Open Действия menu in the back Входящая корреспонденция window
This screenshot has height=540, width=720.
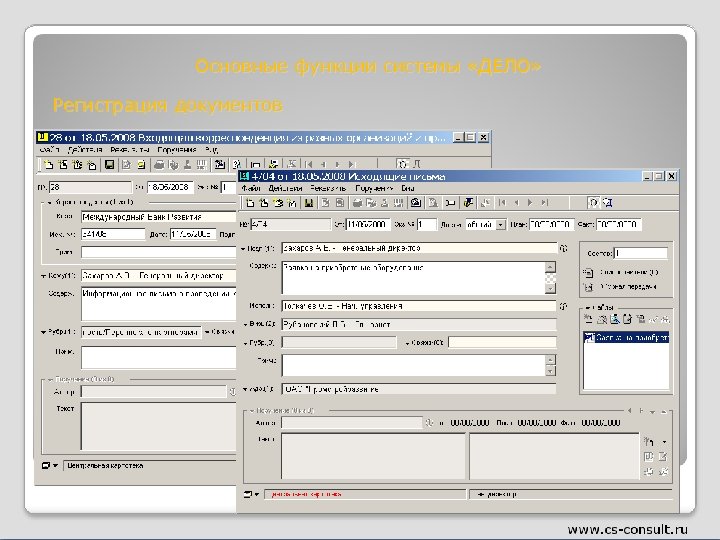click(85, 150)
